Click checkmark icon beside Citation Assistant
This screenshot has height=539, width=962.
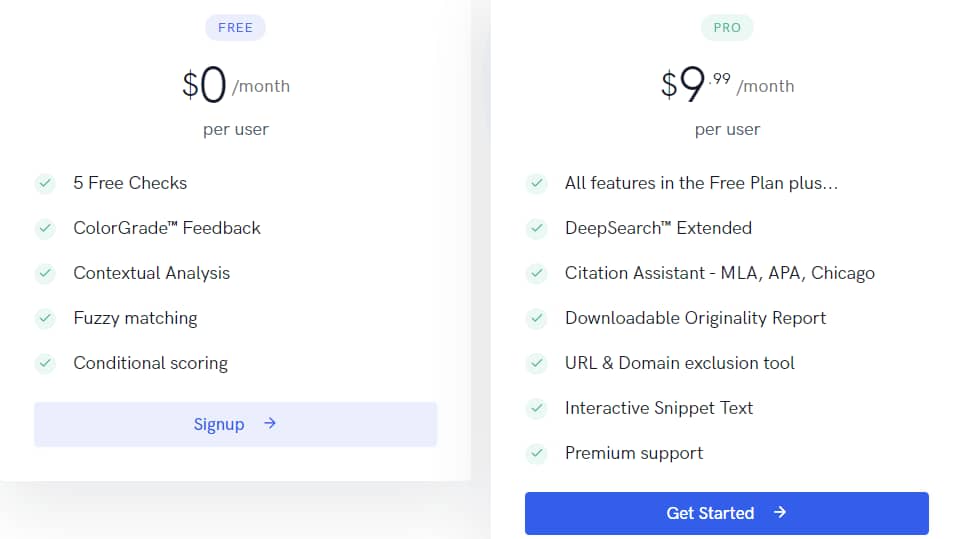pyautogui.click(x=536, y=273)
